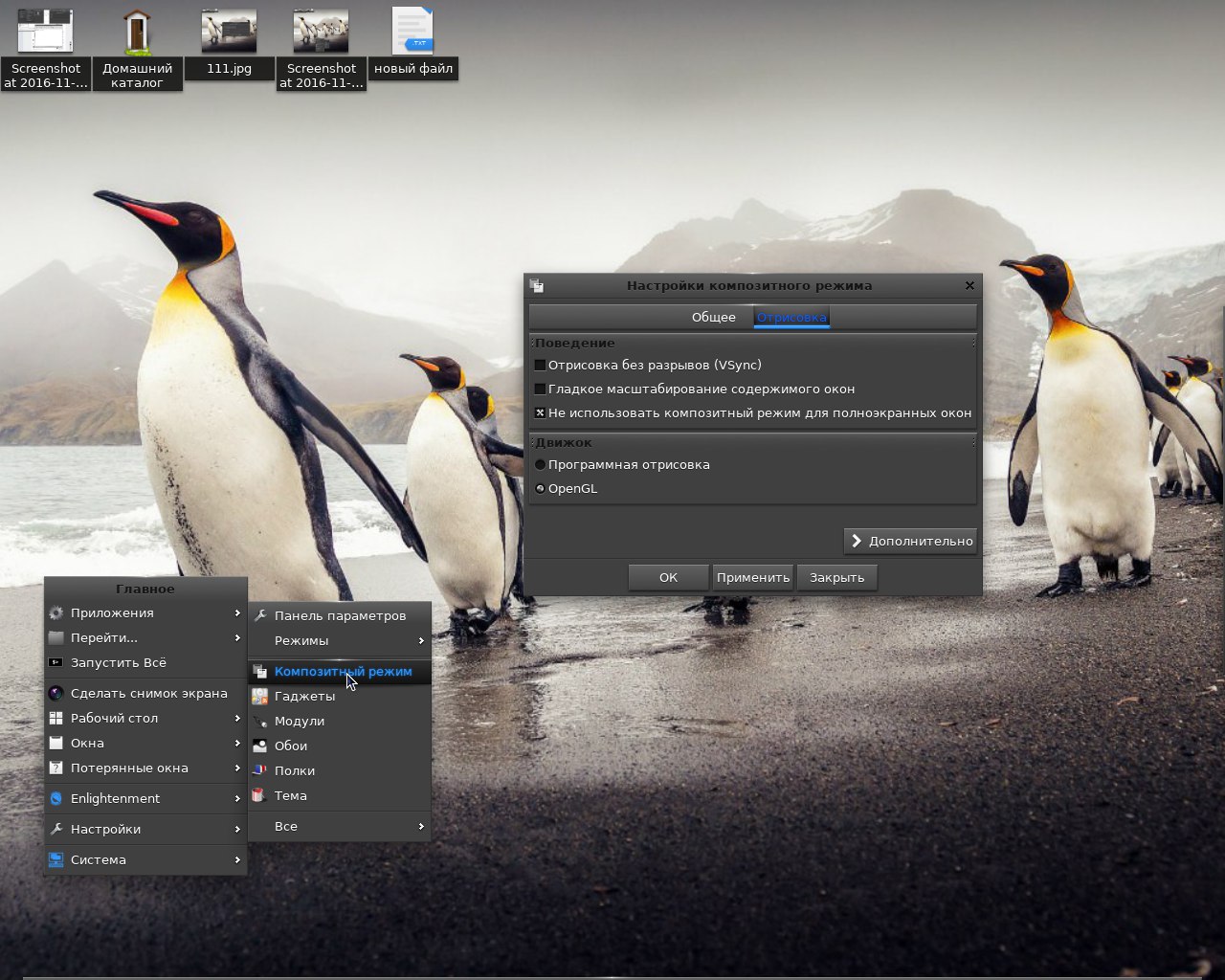Open the Модули menu entry
1225x980 pixels.
tap(300, 722)
